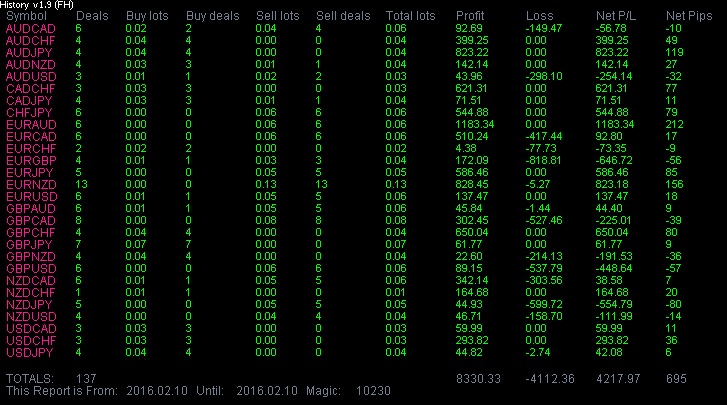Click AUDCAD loss value -149.47
This screenshot has height=405, width=727.
click(x=543, y=28)
